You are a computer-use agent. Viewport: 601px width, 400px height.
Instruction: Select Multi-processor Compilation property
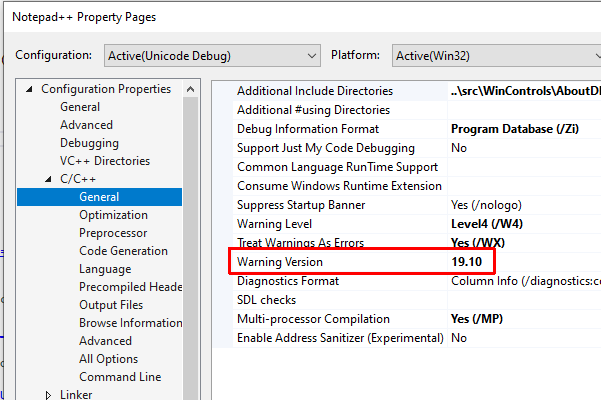313,319
